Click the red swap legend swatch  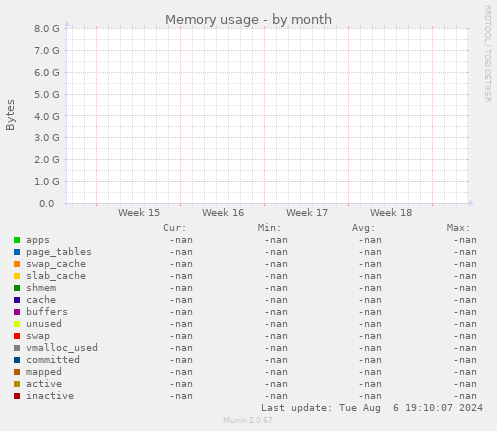[17, 336]
